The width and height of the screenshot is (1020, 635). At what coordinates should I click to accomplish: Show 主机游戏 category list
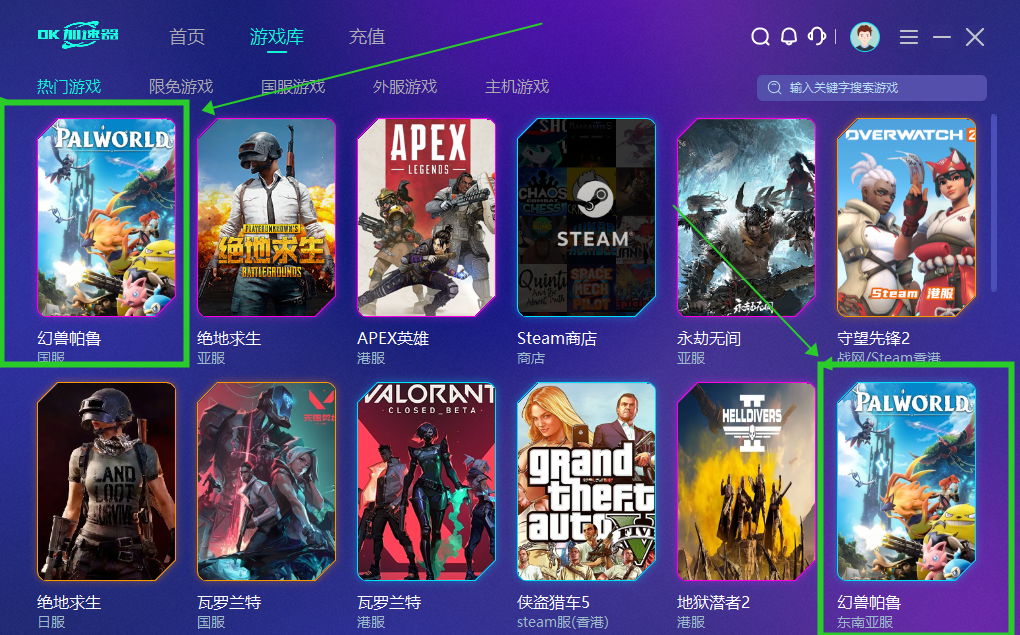tap(517, 87)
